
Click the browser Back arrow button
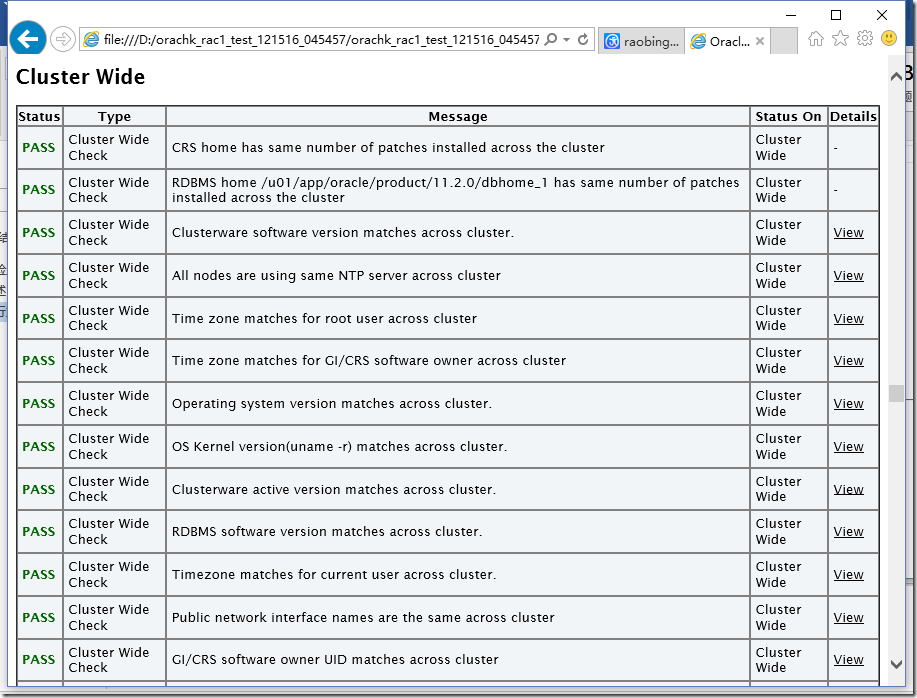28,39
